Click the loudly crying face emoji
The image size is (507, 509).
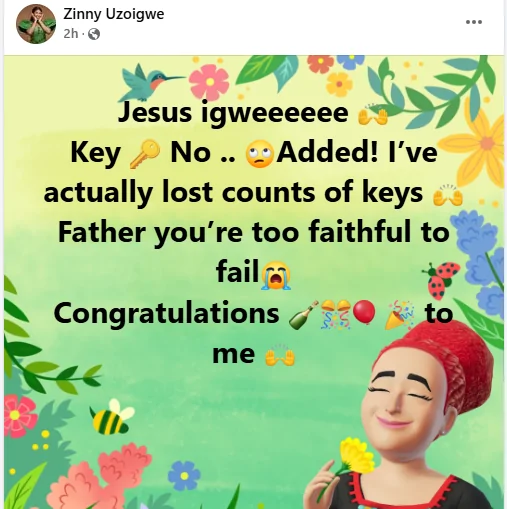coord(276,275)
